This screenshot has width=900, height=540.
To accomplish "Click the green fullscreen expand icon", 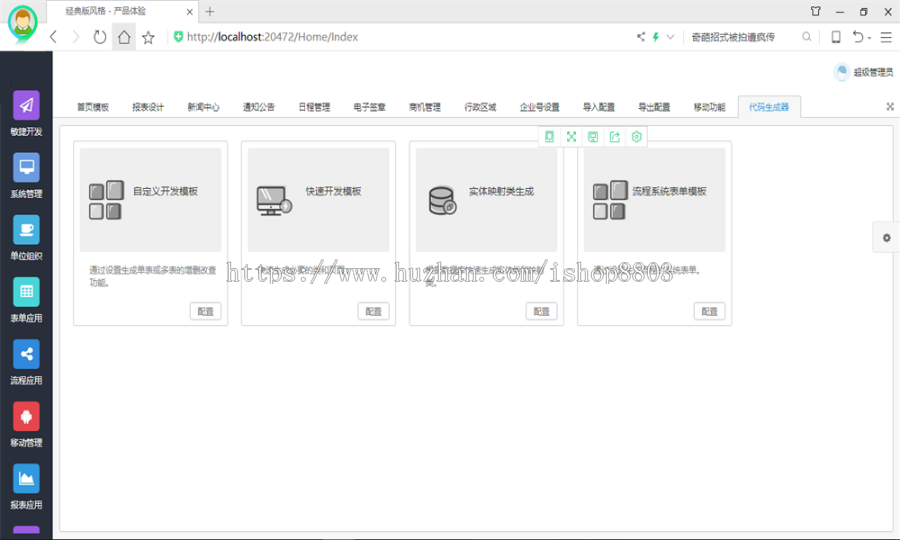I will tap(571, 137).
